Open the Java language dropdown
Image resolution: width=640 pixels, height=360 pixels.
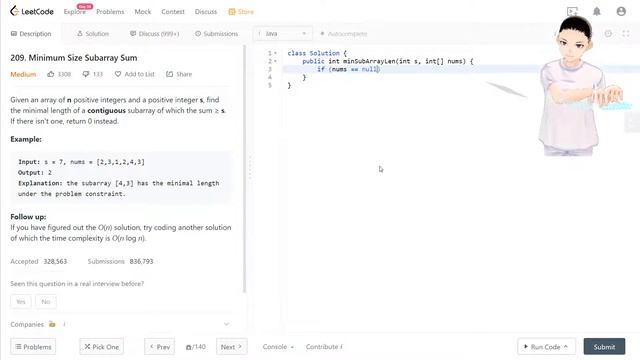[282, 33]
